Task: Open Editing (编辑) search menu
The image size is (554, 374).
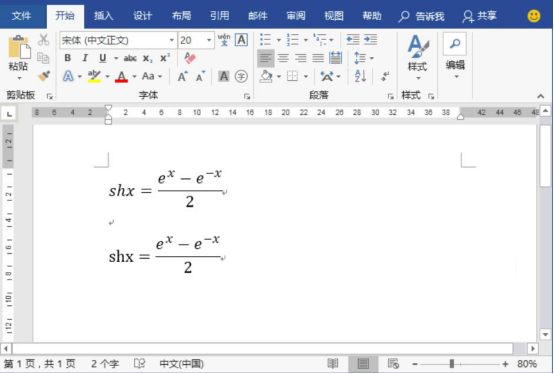Action: [455, 56]
